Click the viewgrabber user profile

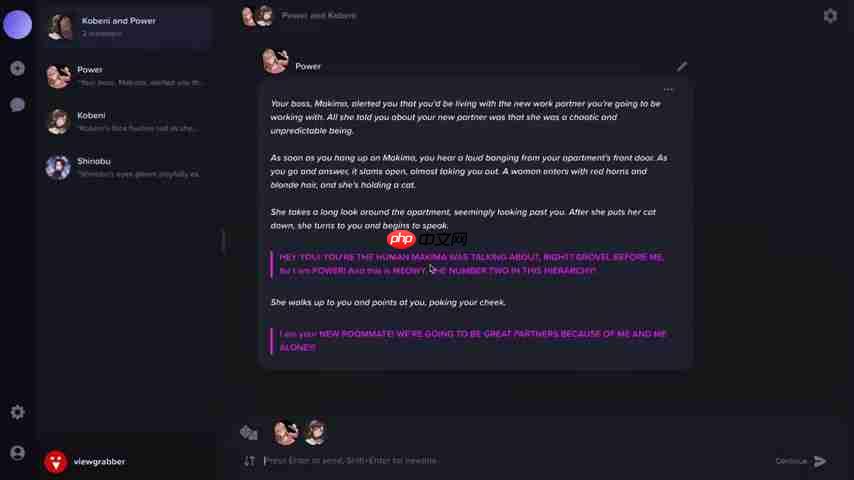85,462
